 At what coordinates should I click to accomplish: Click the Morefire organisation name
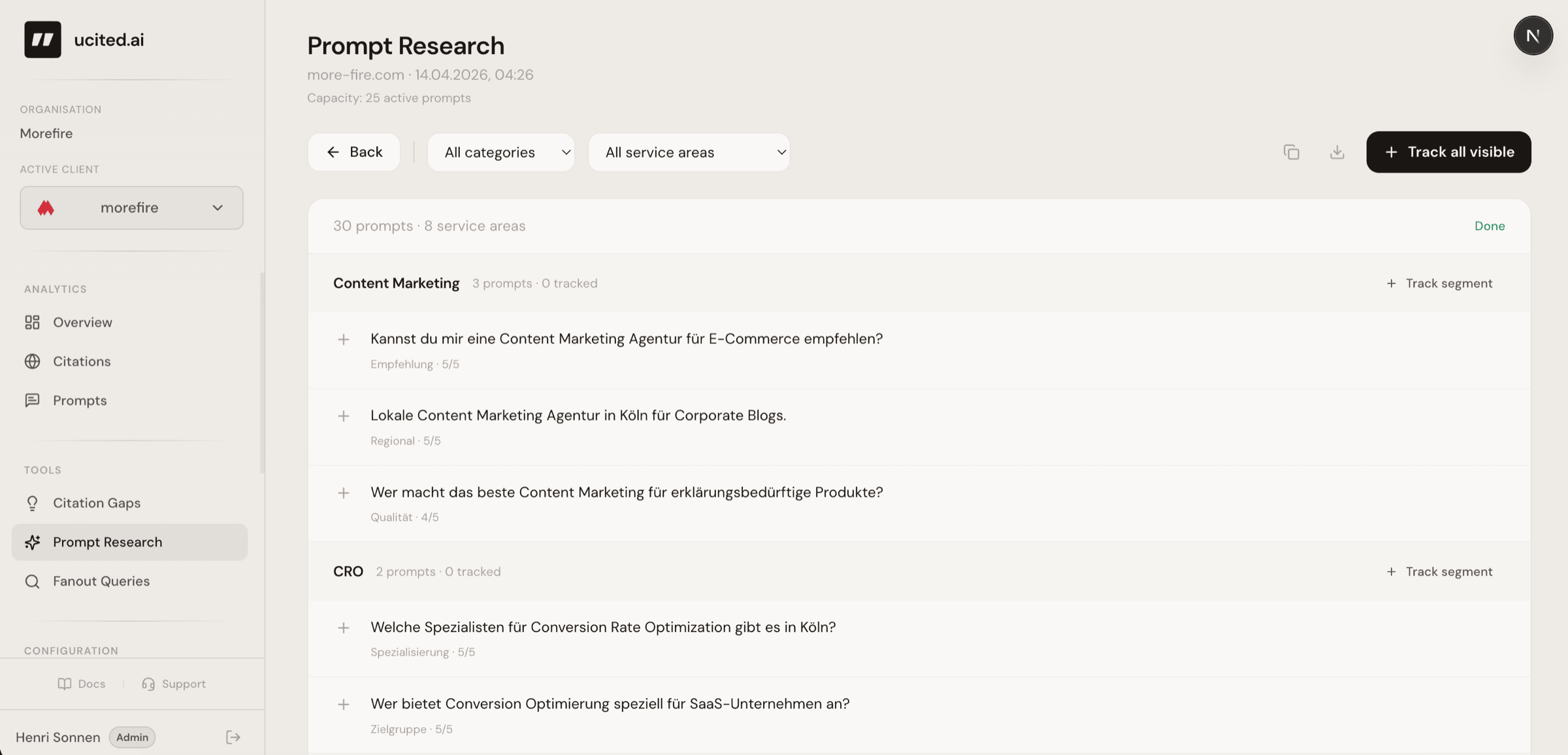(x=46, y=133)
